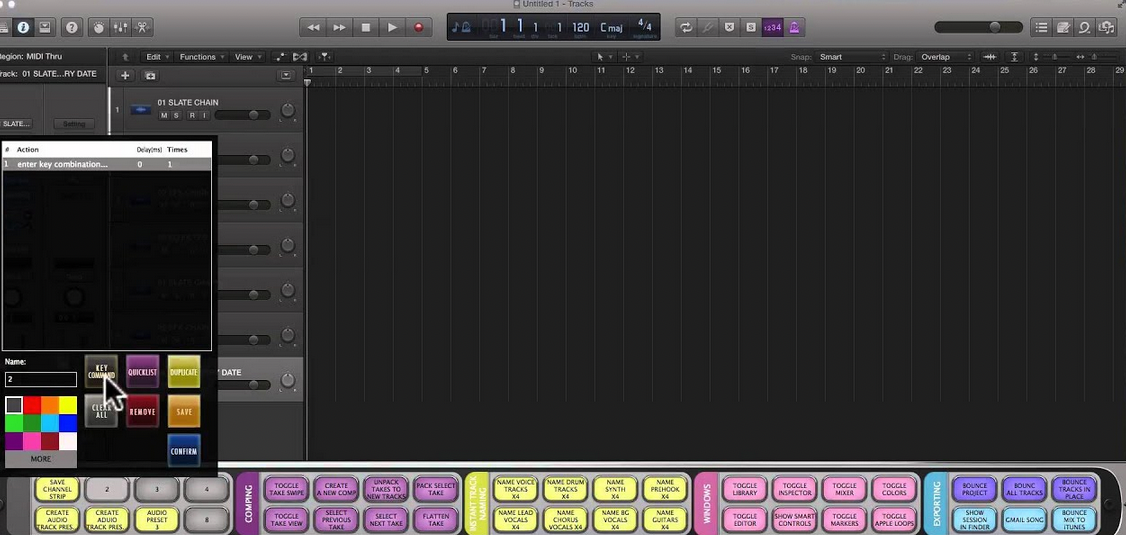
Task: Click the QUICKLIST button
Action: pos(142,372)
